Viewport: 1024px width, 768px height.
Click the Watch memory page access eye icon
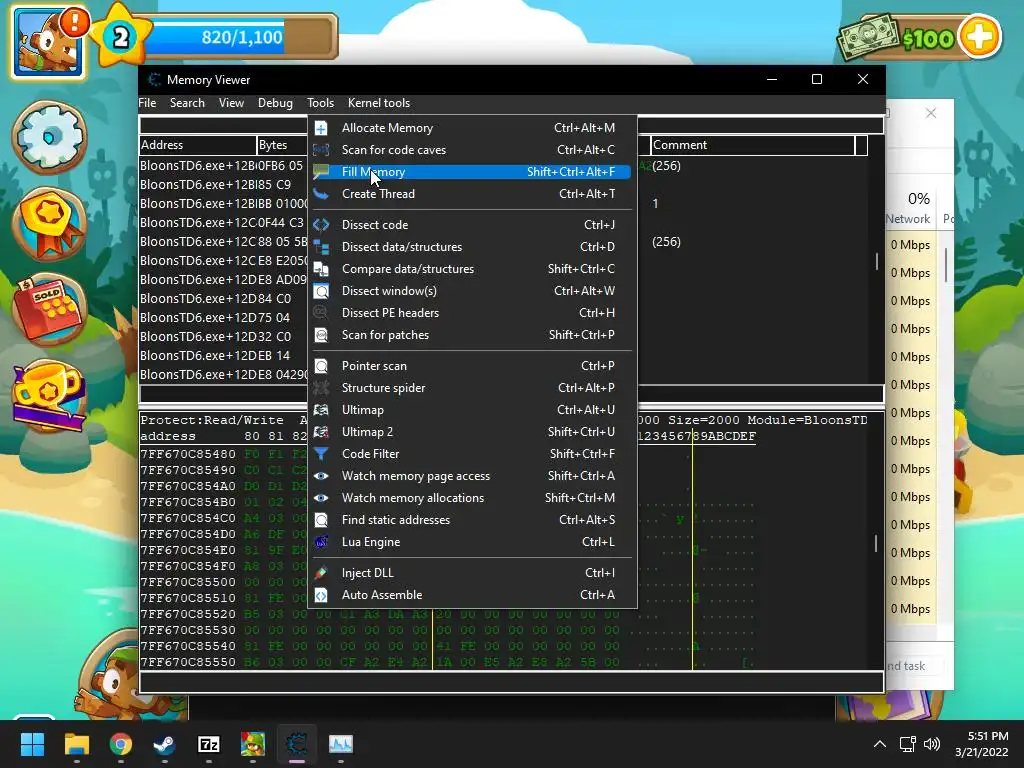coord(321,476)
